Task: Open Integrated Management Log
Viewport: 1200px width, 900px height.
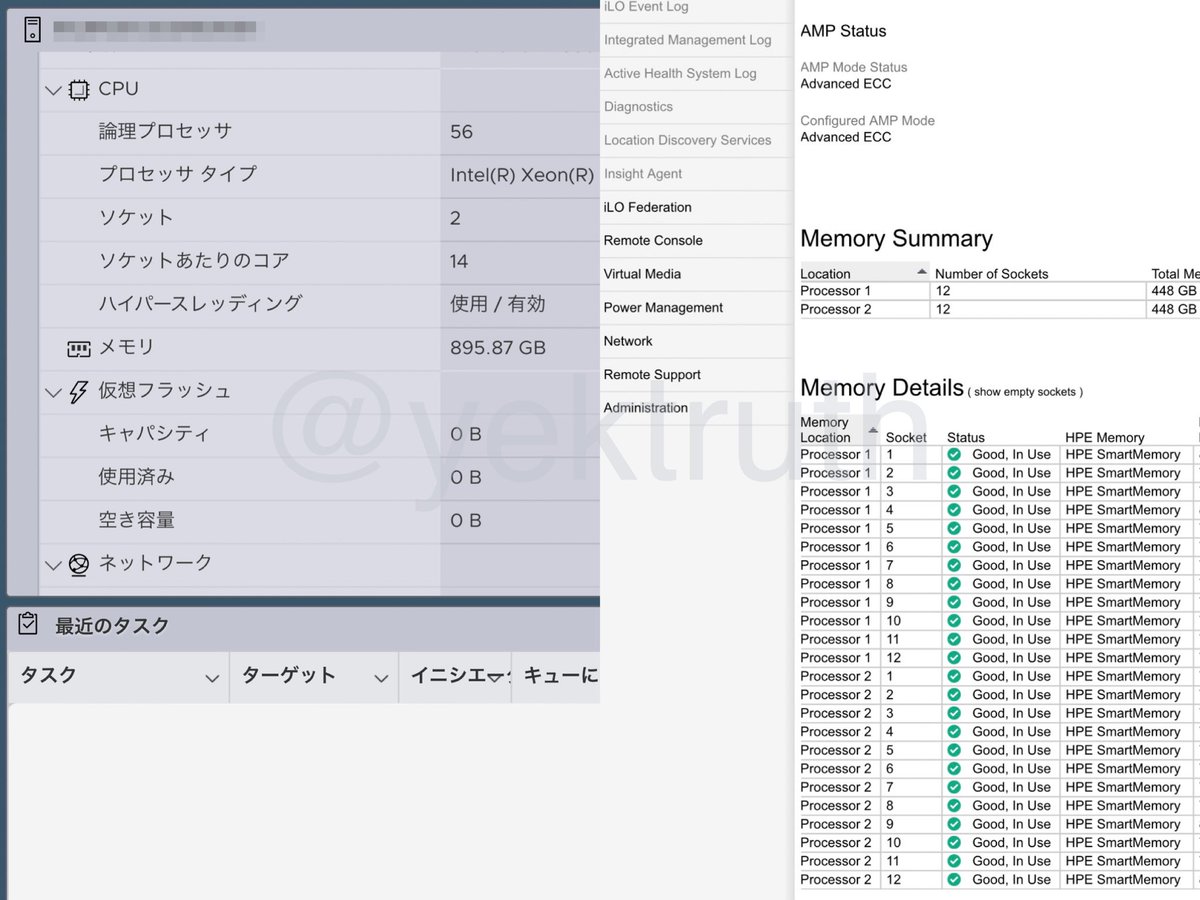Action: click(x=687, y=40)
